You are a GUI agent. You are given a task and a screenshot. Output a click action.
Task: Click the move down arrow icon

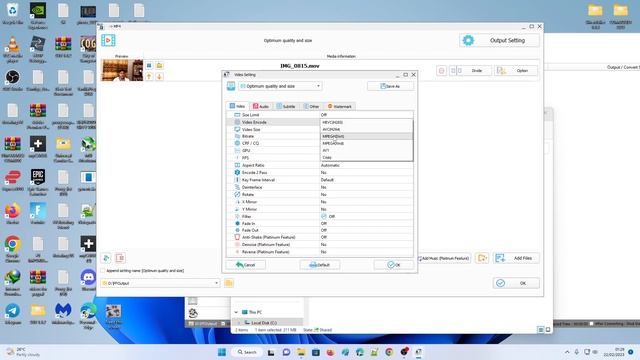(x=160, y=76)
